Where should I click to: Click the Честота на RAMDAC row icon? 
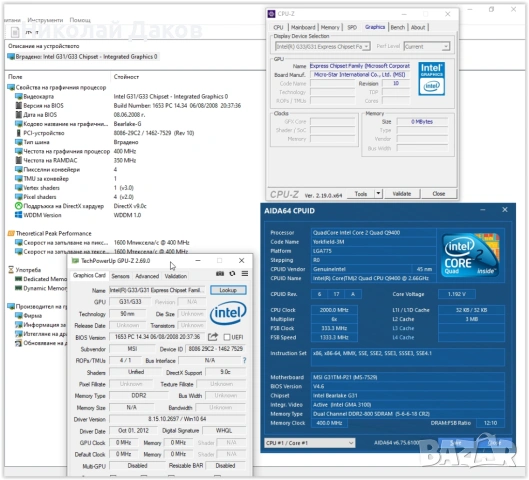point(19,160)
